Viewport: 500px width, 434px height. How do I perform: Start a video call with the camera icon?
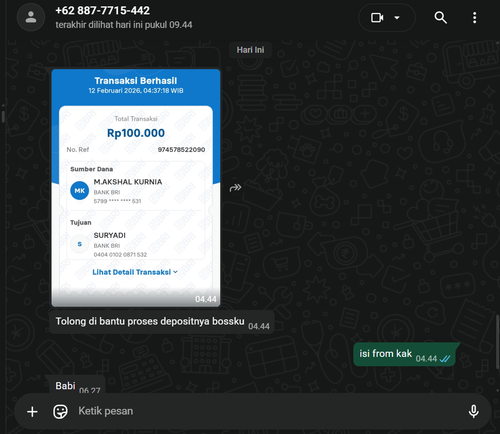tap(377, 17)
